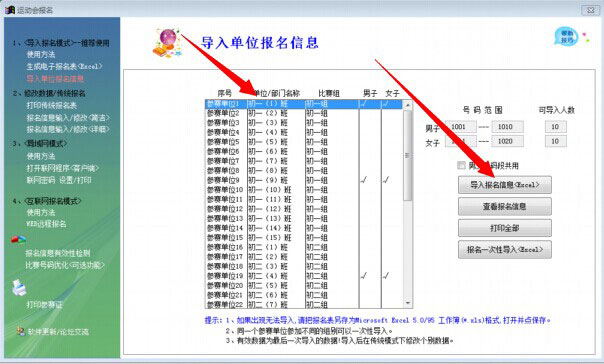This screenshot has height=364, width=604.
Task: Select row 参赛单位11 初一(11)班
Action: (304, 200)
